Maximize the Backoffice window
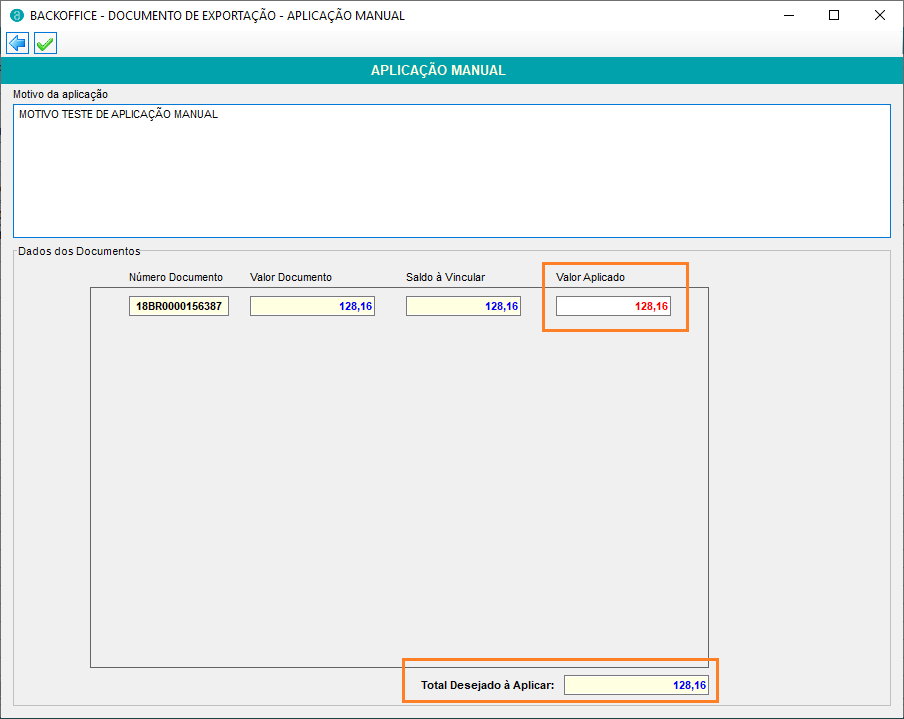The image size is (904, 719). coord(833,16)
